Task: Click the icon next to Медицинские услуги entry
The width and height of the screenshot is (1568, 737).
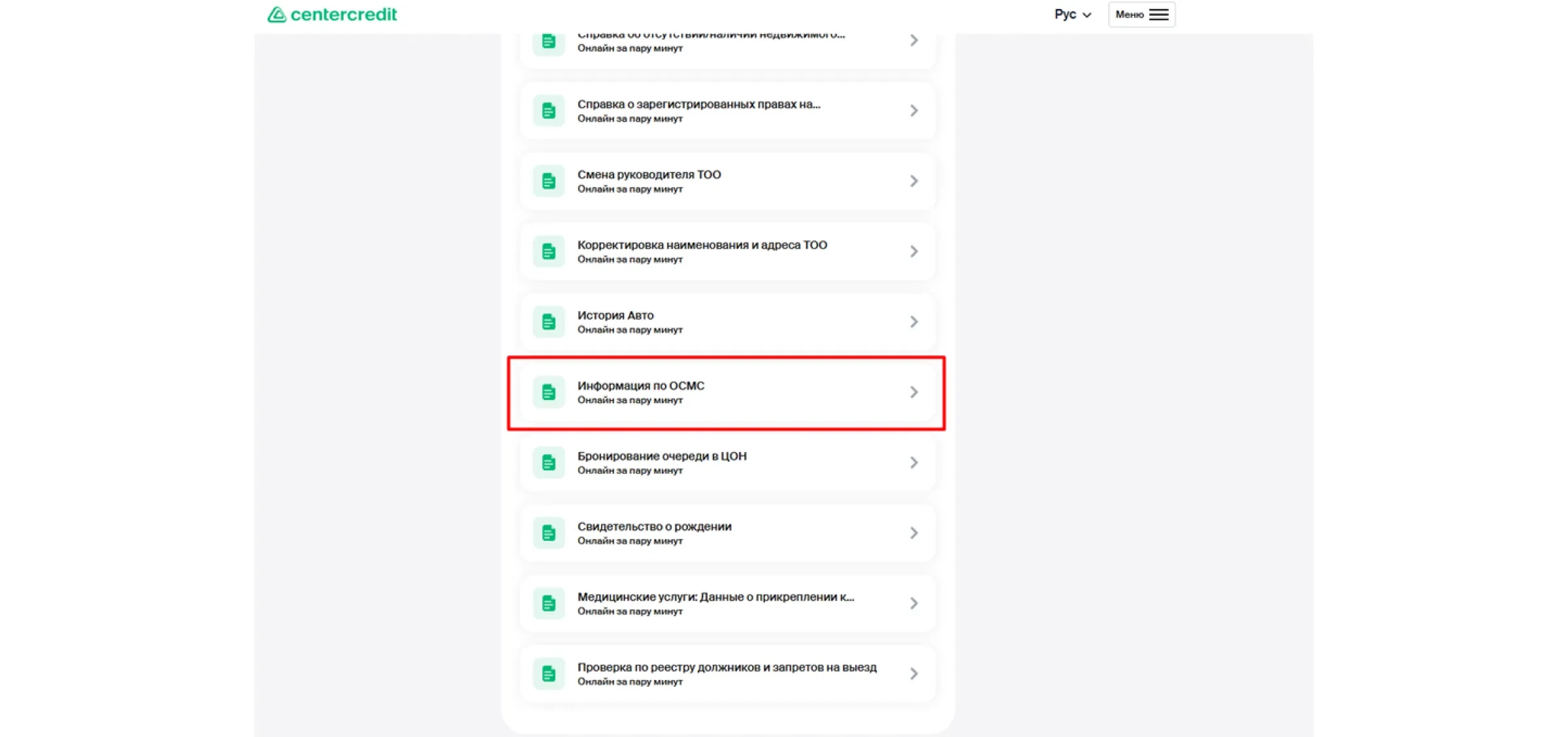Action: (x=549, y=603)
